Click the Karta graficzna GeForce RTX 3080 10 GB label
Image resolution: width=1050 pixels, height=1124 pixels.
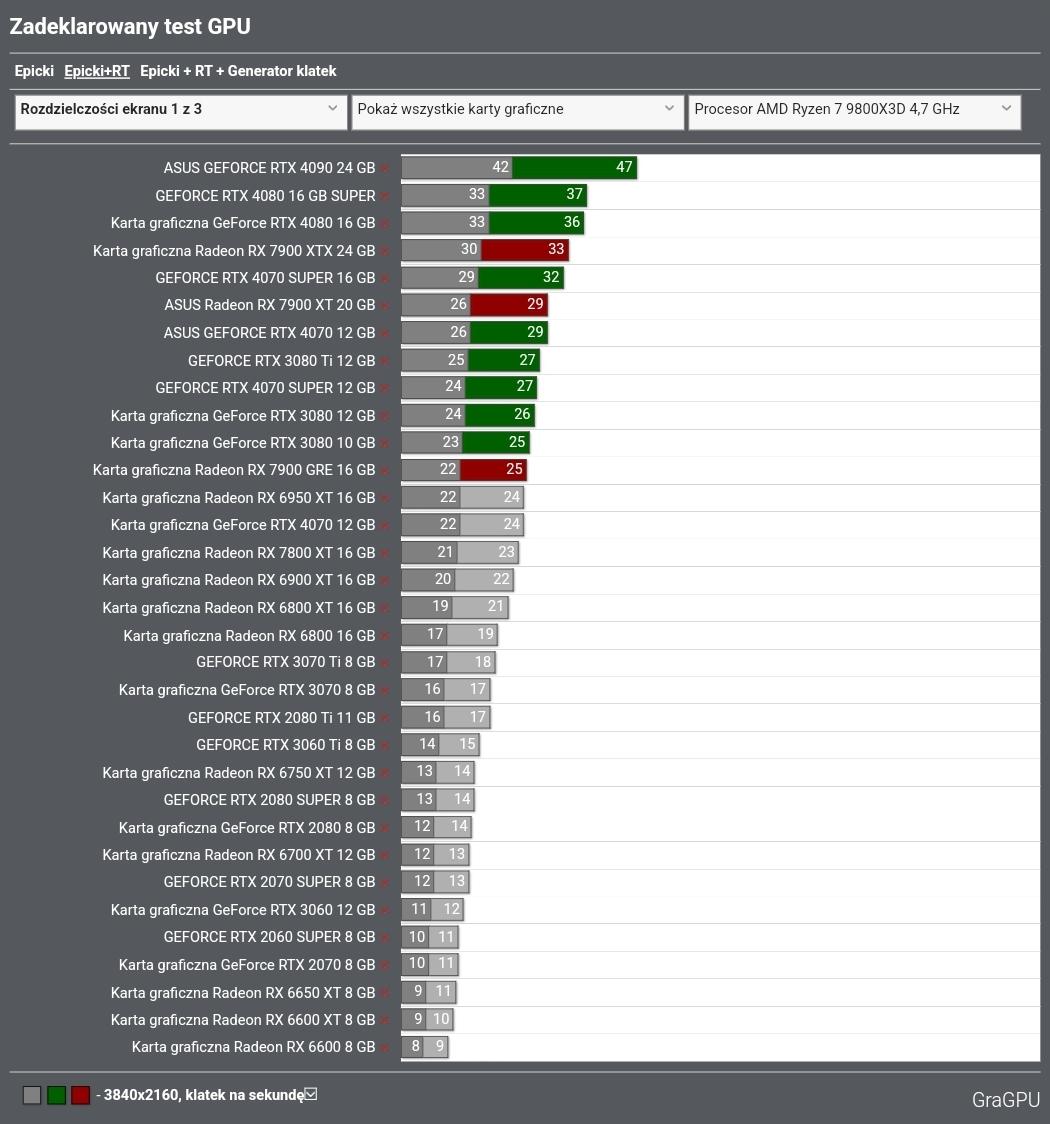click(x=243, y=443)
